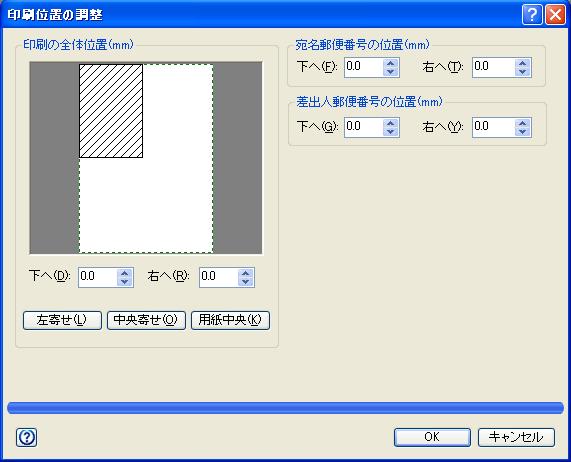Focus the 下へ(D) input field
Image resolution: width=571 pixels, height=462 pixels.
98,277
